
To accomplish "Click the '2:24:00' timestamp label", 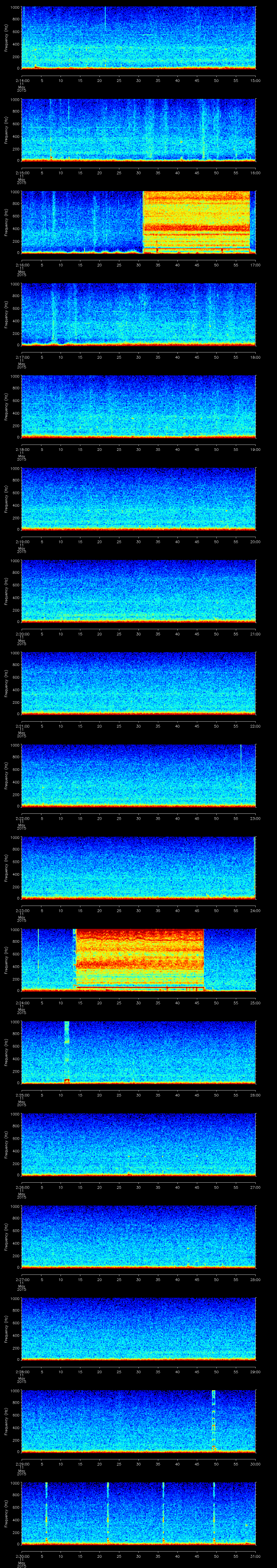I will pyautogui.click(x=22, y=1003).
